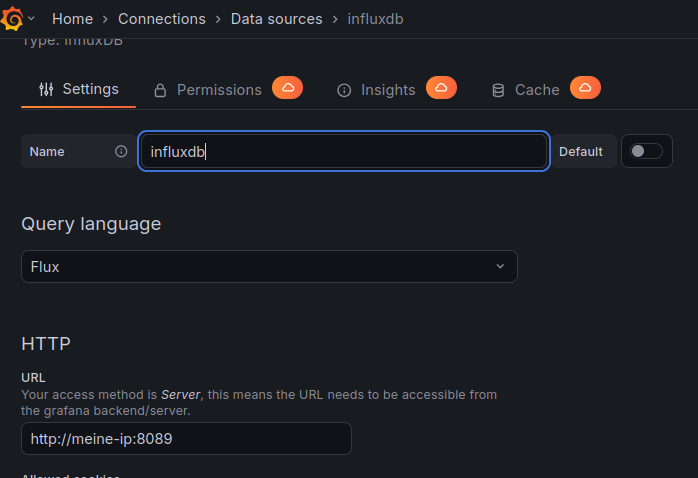Open the Query language dropdown showing Flux
698x478 pixels.
(x=268, y=267)
